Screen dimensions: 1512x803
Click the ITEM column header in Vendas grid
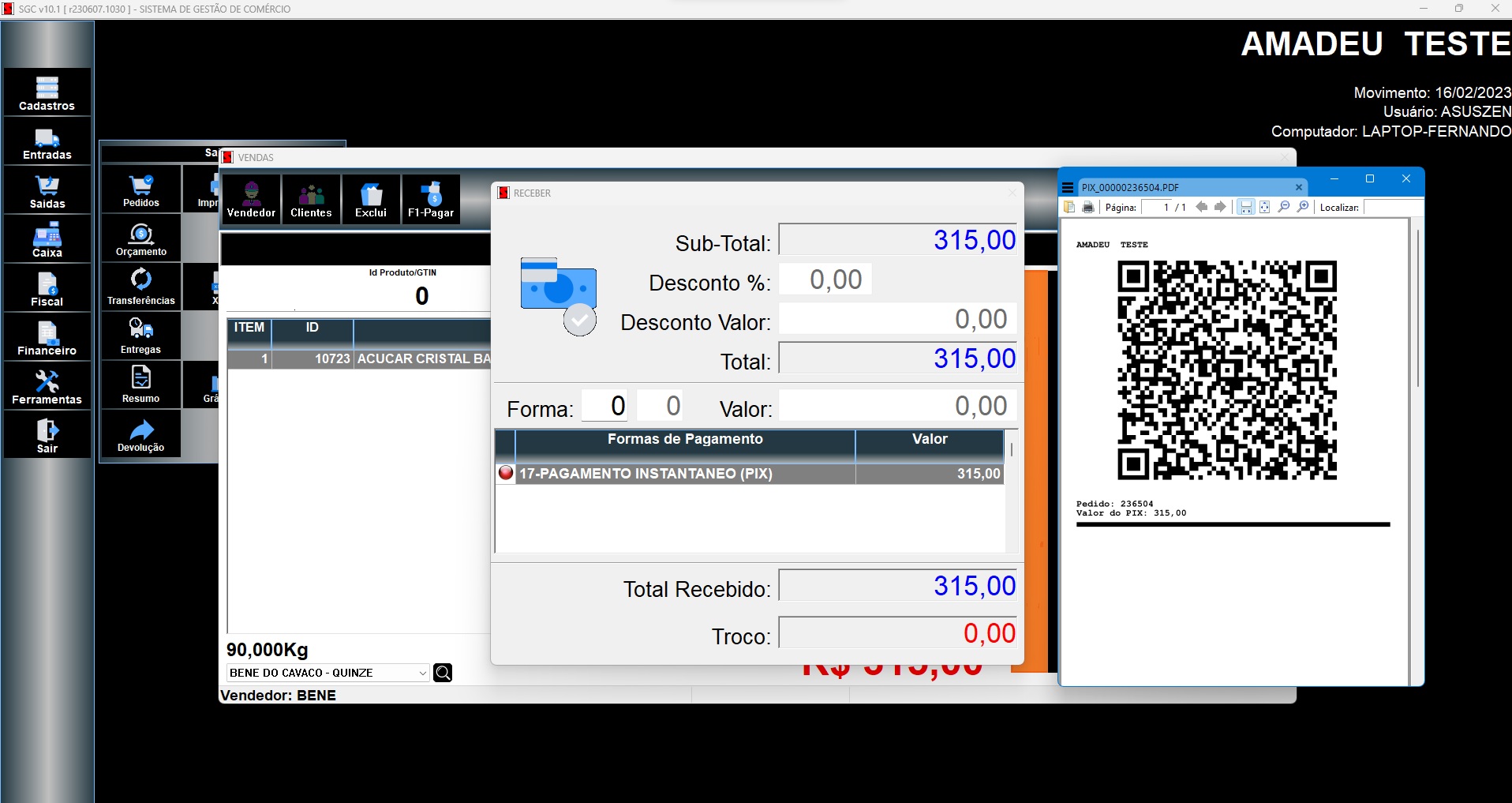tap(249, 332)
